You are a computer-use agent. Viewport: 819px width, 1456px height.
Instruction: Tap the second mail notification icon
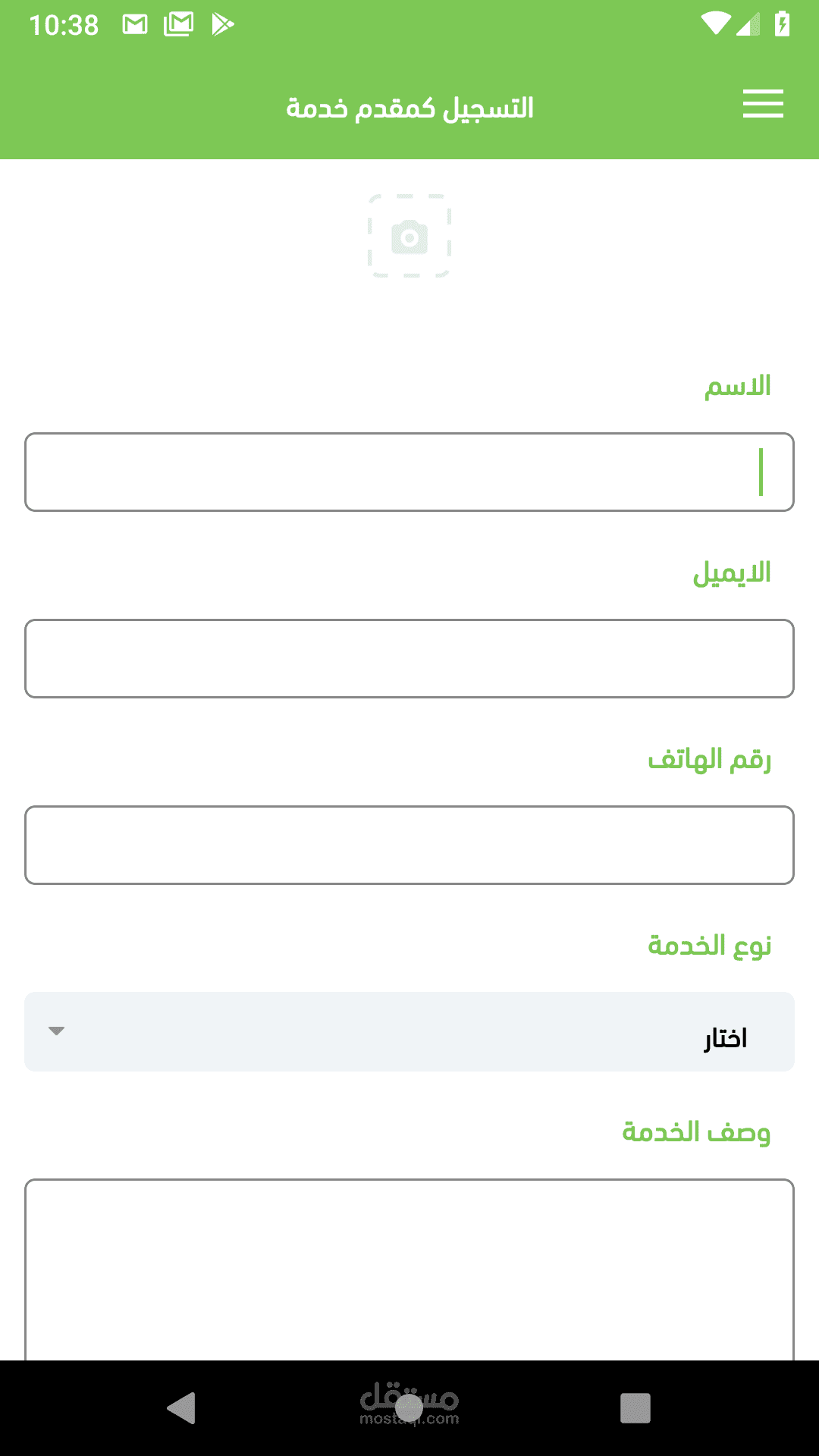click(x=179, y=25)
